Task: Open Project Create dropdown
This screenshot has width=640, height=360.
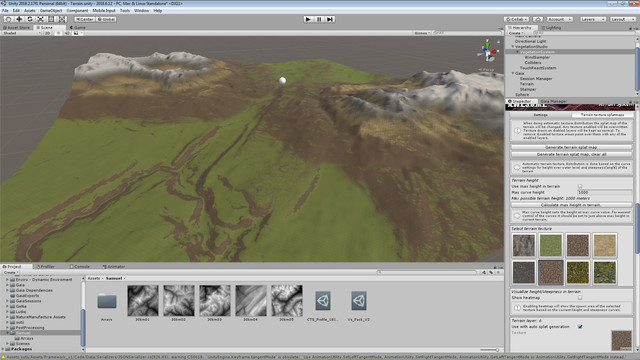Action: point(10,272)
